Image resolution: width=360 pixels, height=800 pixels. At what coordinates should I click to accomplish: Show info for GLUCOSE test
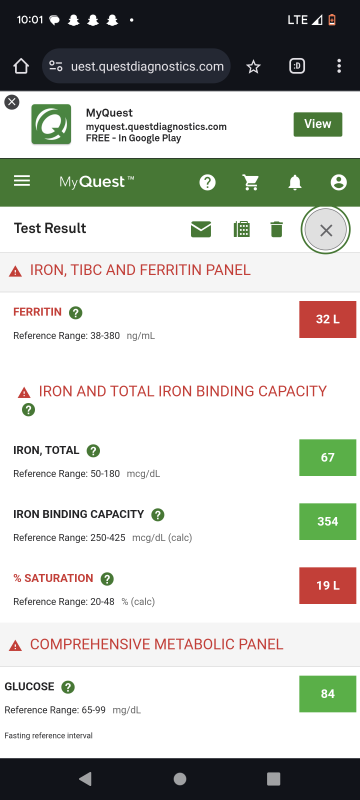click(68, 687)
